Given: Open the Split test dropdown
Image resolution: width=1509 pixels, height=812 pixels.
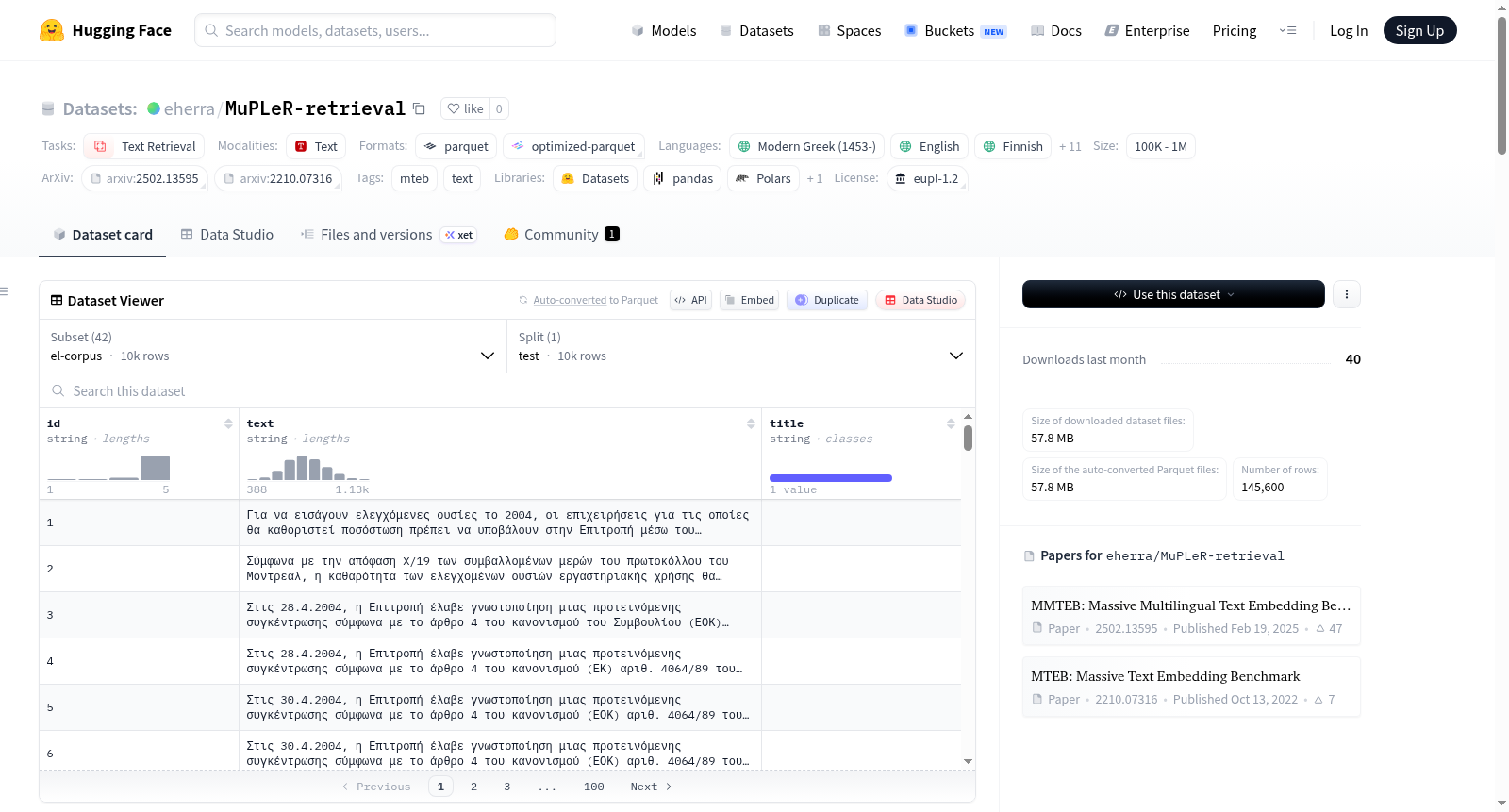Looking at the screenshot, I should [740, 346].
